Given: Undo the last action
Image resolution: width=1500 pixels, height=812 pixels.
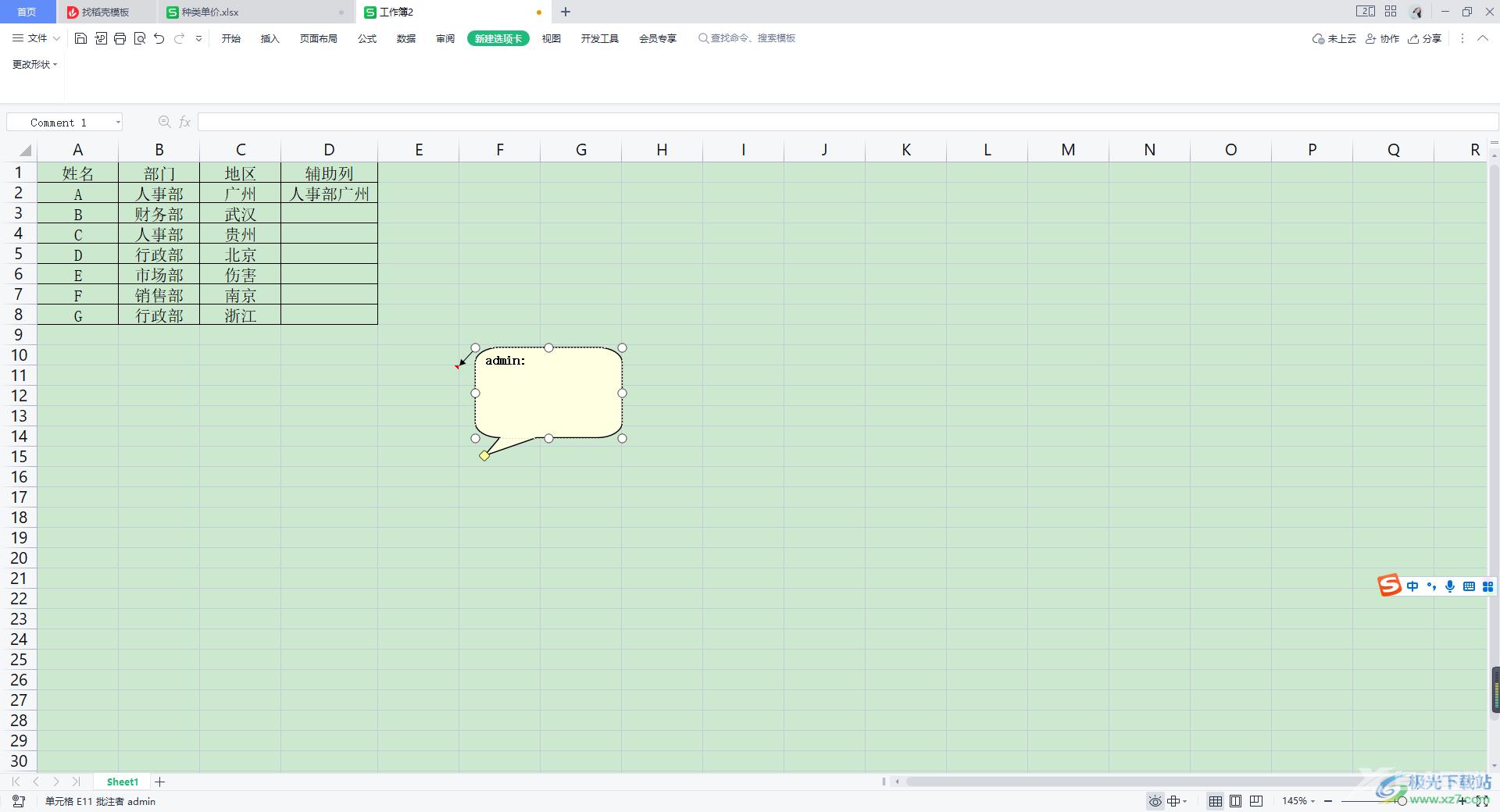Looking at the screenshot, I should point(159,38).
